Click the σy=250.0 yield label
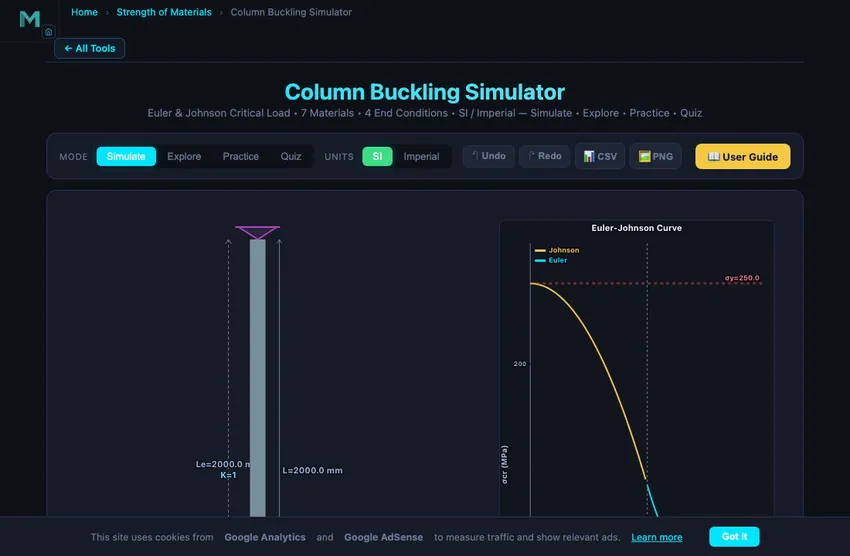The height and width of the screenshot is (556, 850). (x=742, y=278)
